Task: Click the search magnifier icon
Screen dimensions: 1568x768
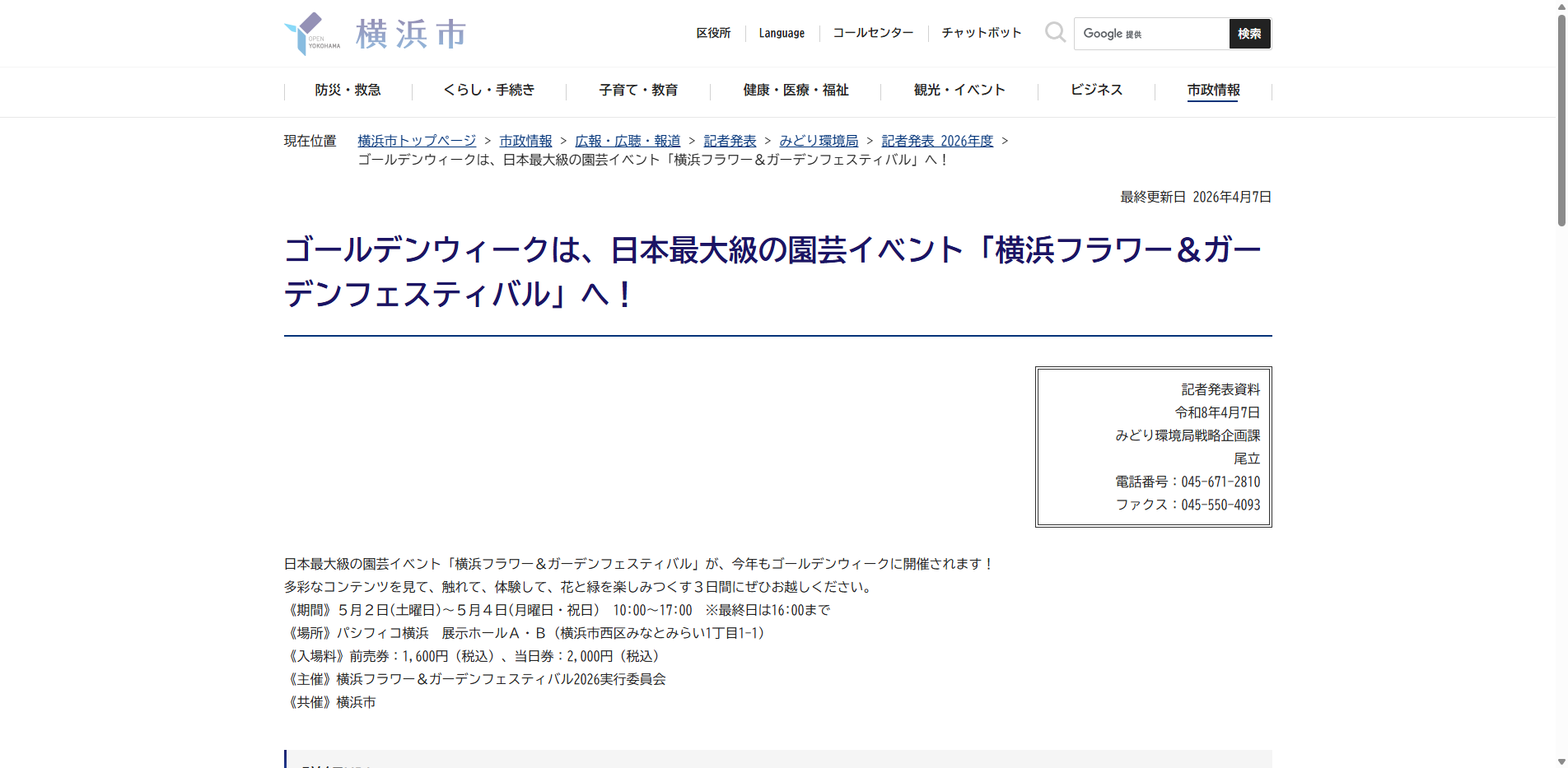Action: pos(1055,32)
